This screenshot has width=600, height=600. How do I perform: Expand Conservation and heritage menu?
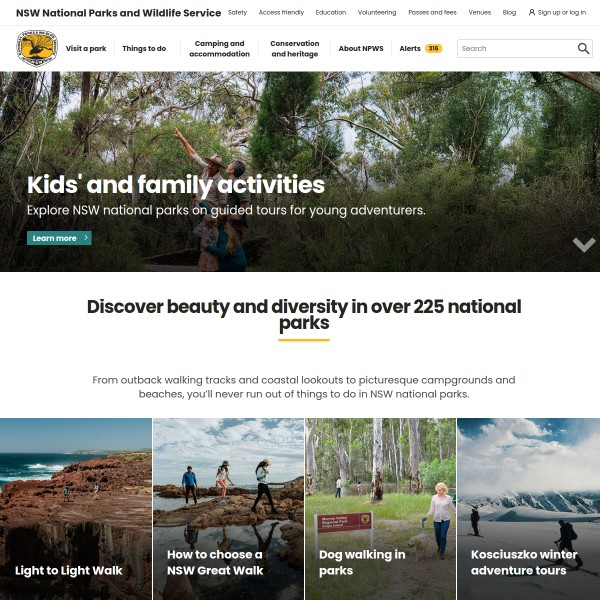[295, 49]
